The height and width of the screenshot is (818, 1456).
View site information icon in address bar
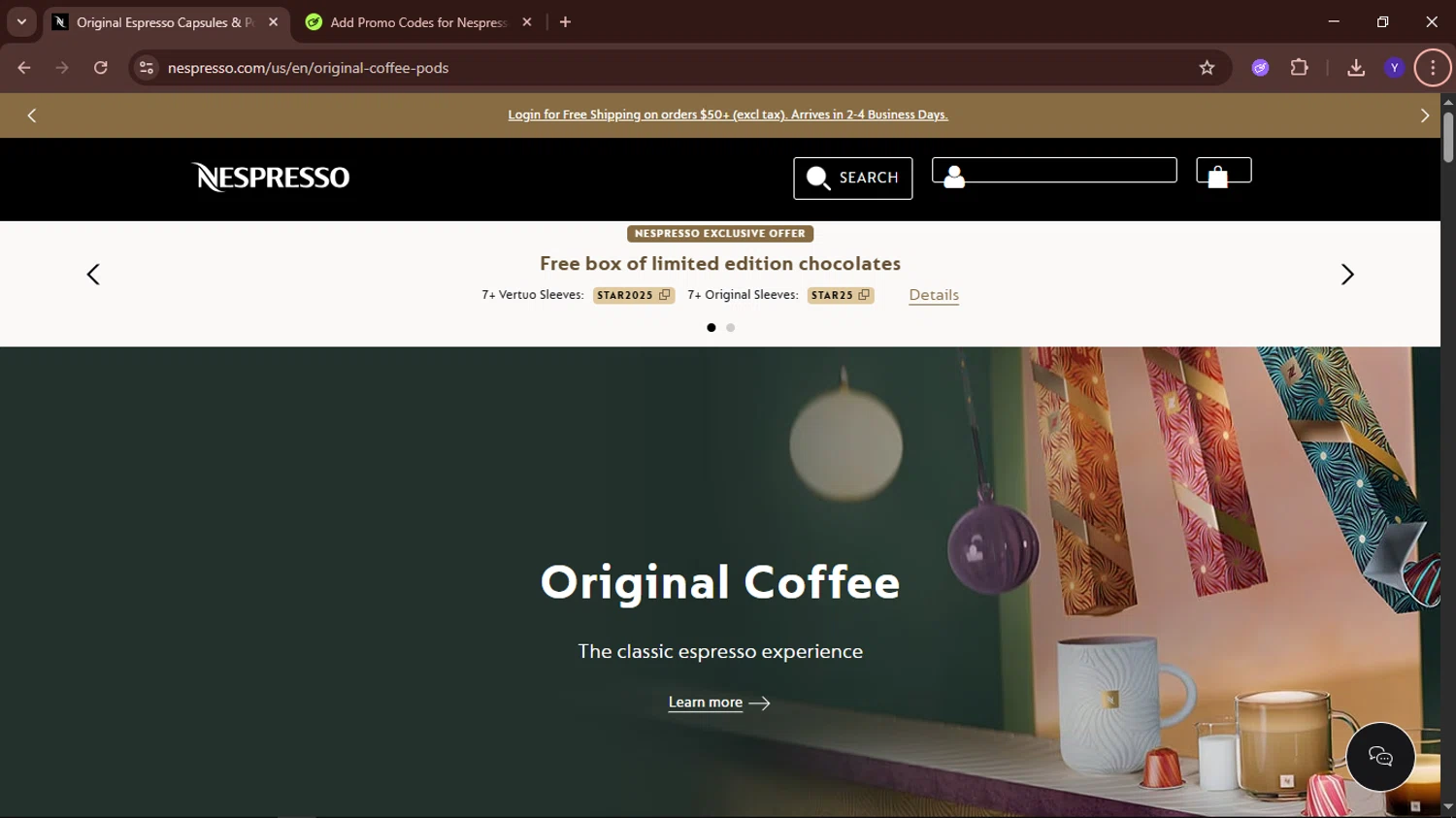tap(147, 68)
